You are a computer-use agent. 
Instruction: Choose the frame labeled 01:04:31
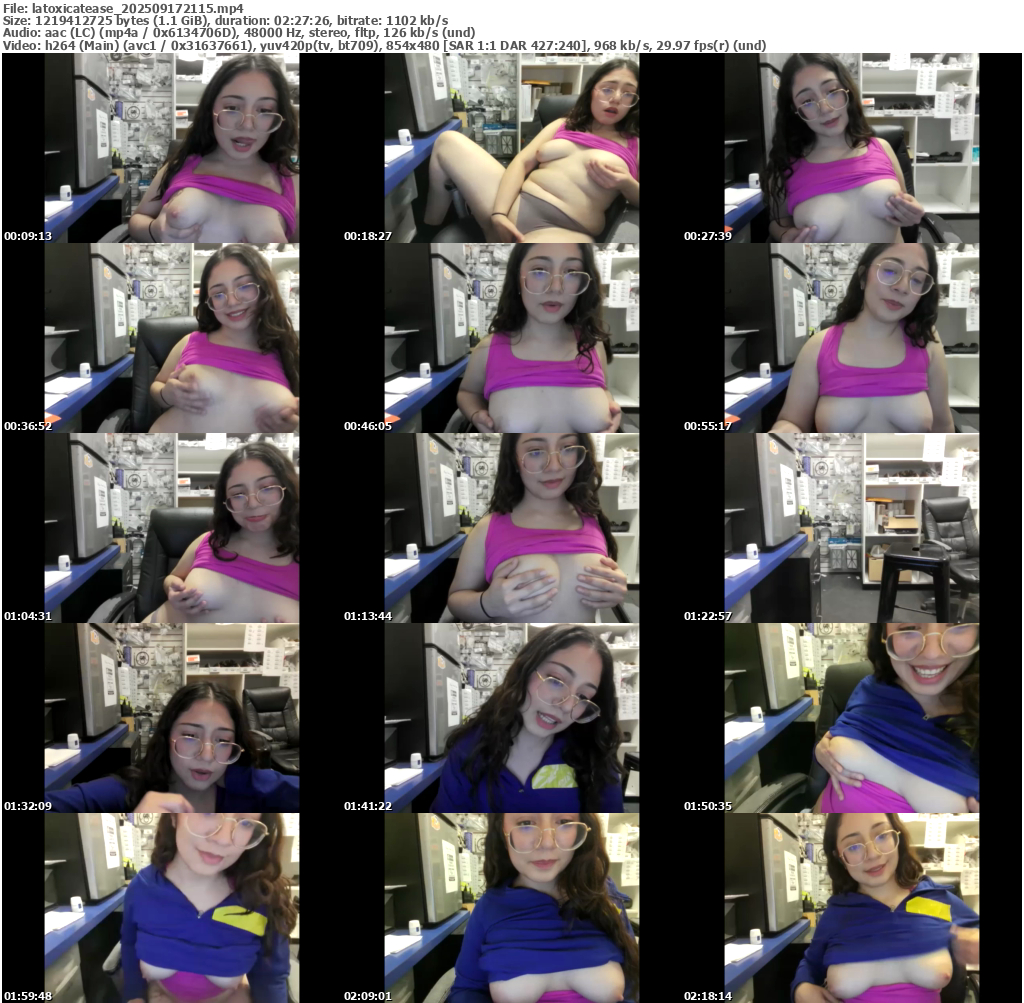(172, 528)
